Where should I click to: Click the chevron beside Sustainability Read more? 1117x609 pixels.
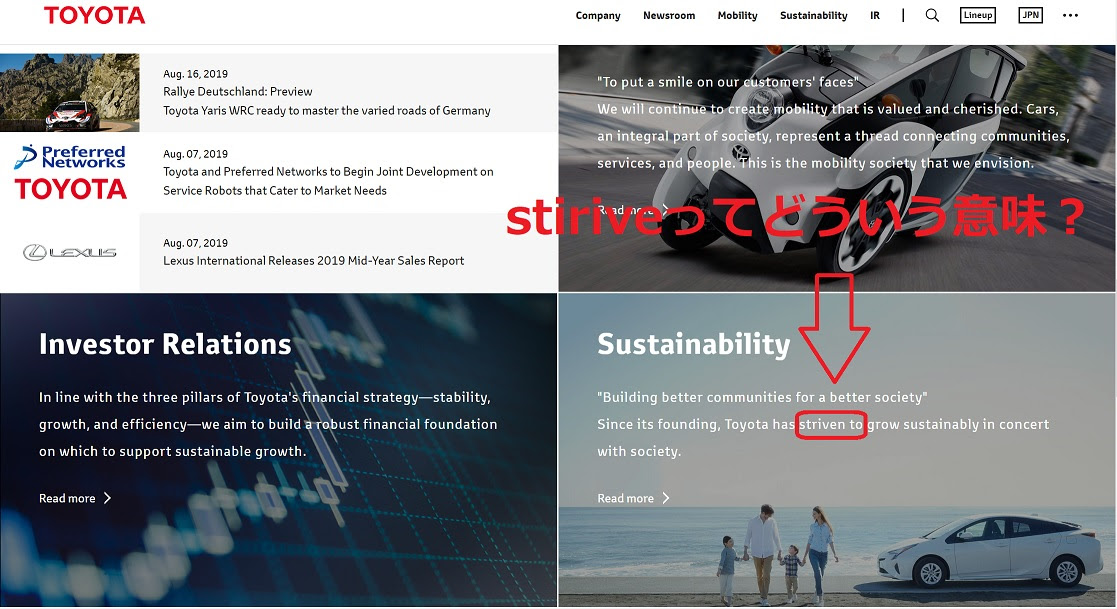coord(666,498)
